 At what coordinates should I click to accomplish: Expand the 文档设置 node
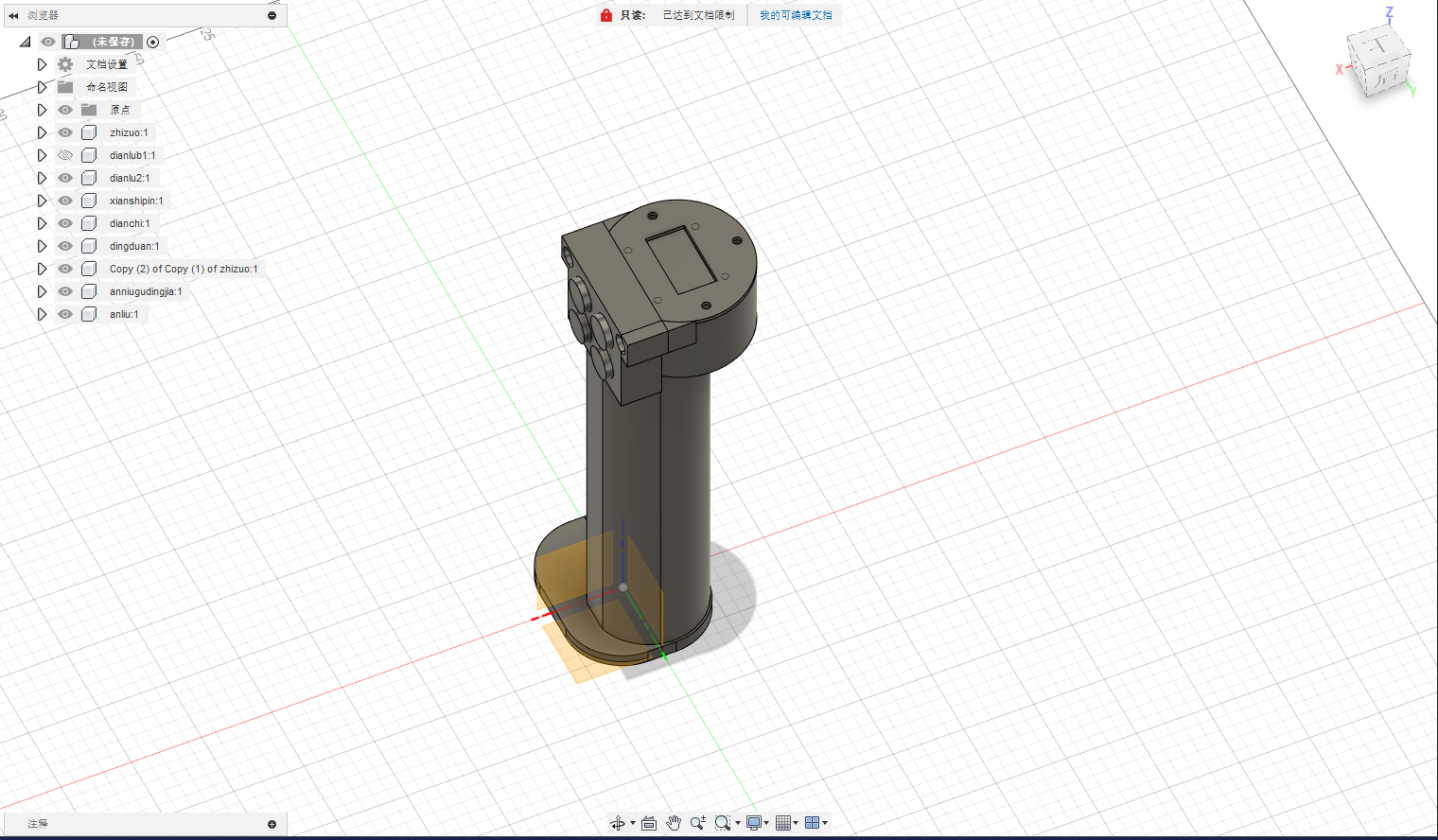coord(42,64)
